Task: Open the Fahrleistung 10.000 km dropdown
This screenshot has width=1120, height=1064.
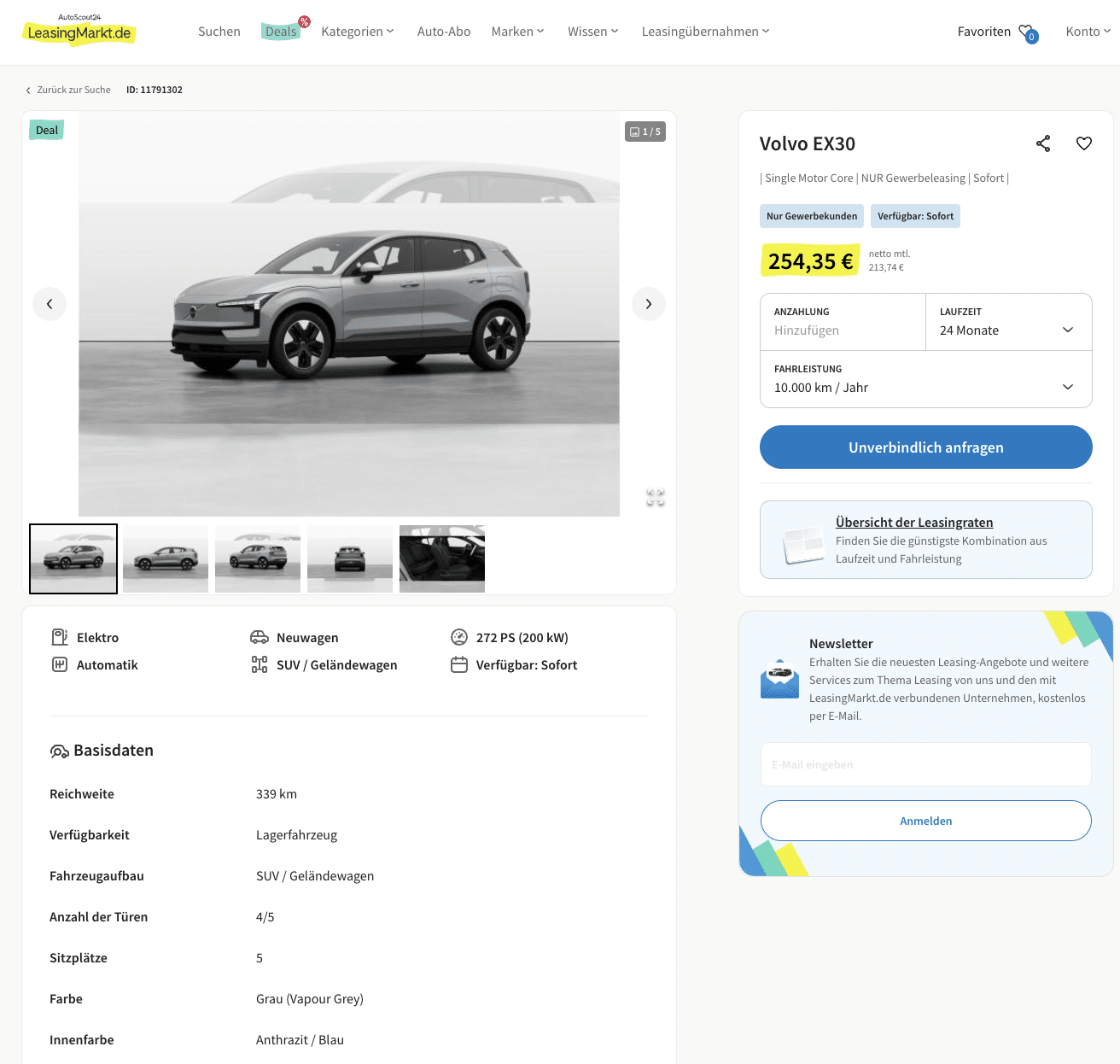Action: pyautogui.click(x=926, y=379)
